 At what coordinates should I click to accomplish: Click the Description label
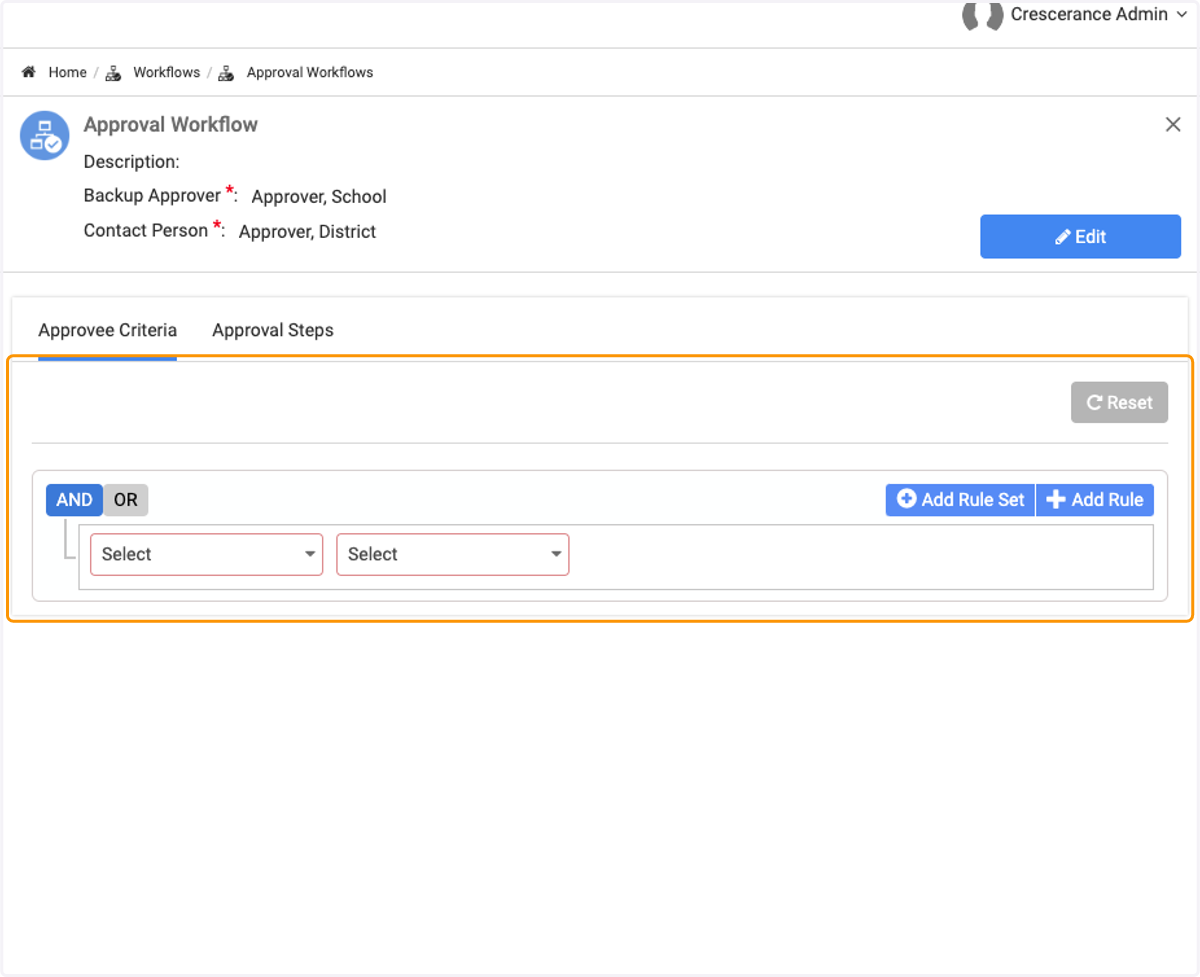click(x=132, y=162)
